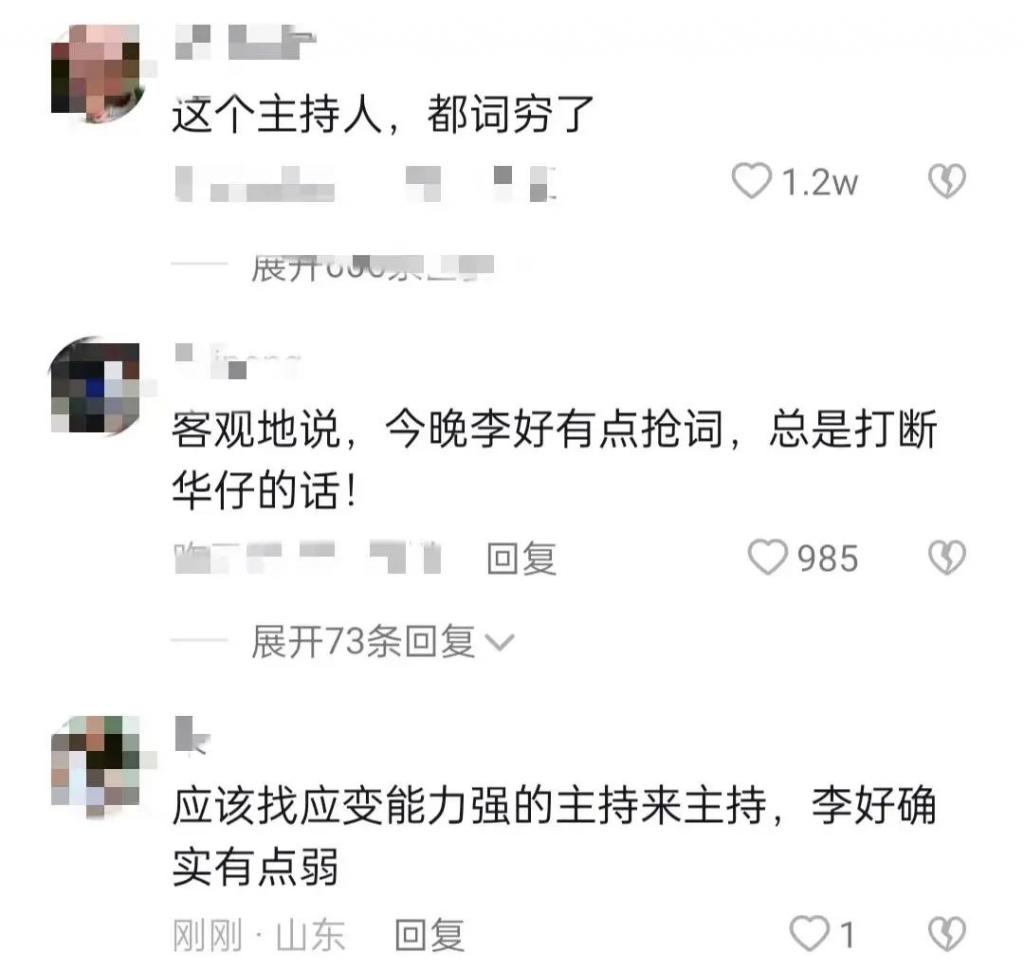The image size is (1024, 971).
Task: Like the comment posted from 山东
Action: click(810, 933)
